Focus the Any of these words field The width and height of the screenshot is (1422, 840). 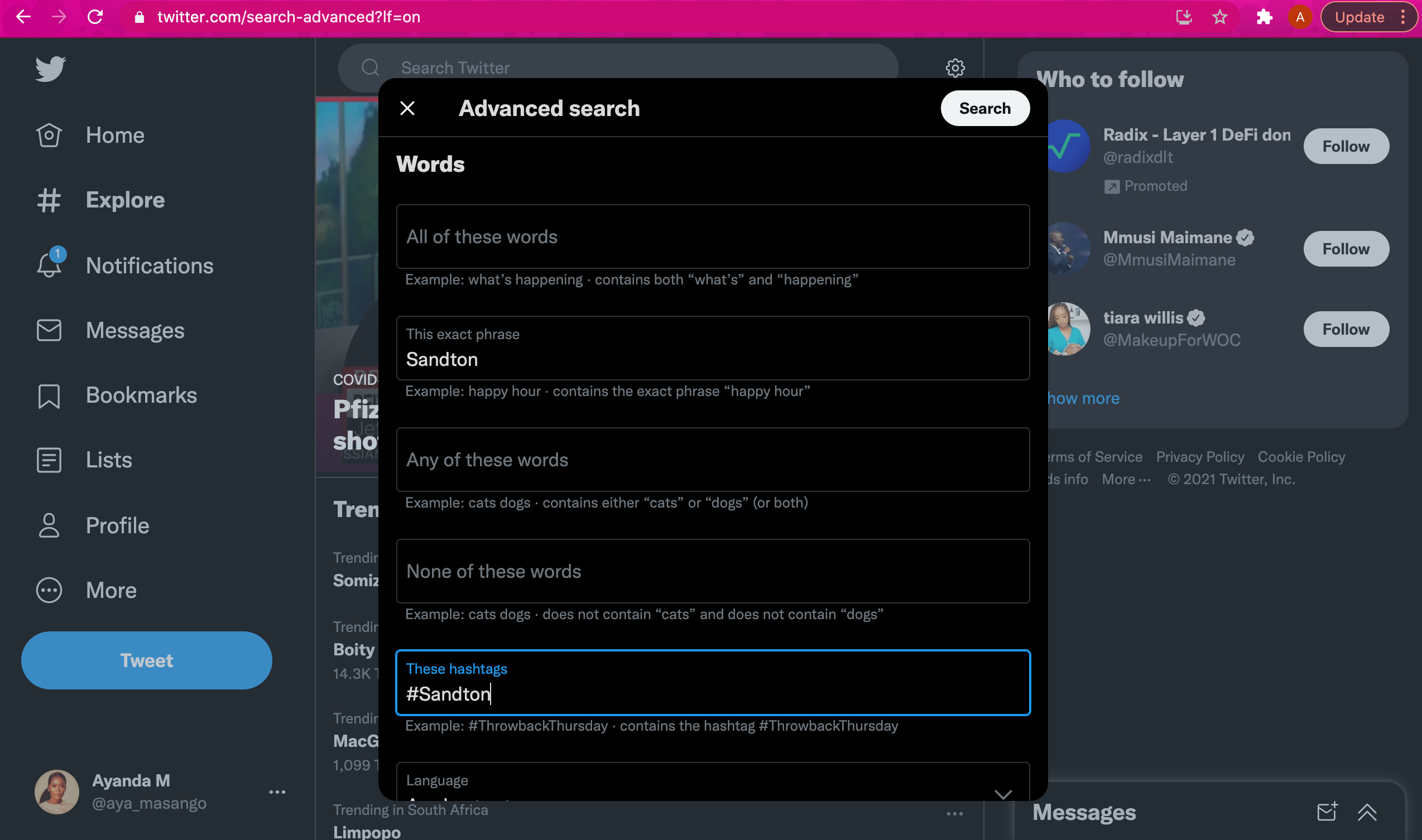[713, 460]
